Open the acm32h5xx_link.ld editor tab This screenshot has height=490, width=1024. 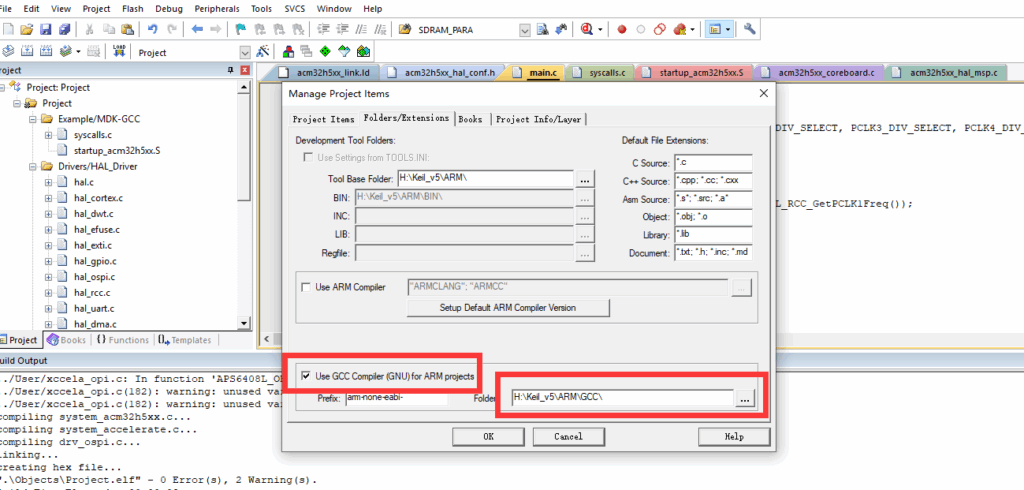coord(325,73)
